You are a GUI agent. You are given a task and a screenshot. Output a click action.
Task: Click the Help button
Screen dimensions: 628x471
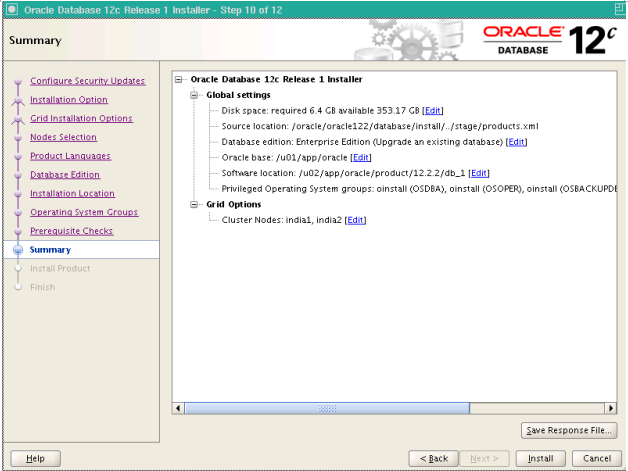coord(36,459)
